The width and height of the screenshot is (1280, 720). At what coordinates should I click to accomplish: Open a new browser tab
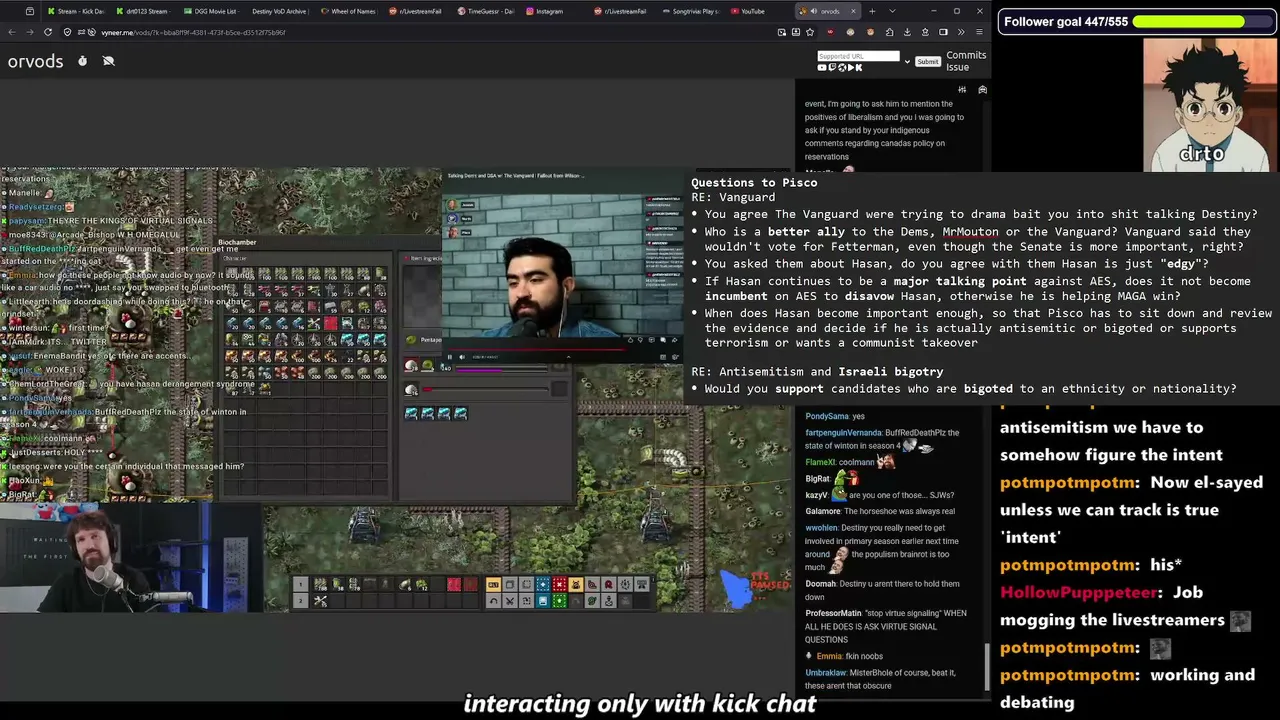point(872,11)
